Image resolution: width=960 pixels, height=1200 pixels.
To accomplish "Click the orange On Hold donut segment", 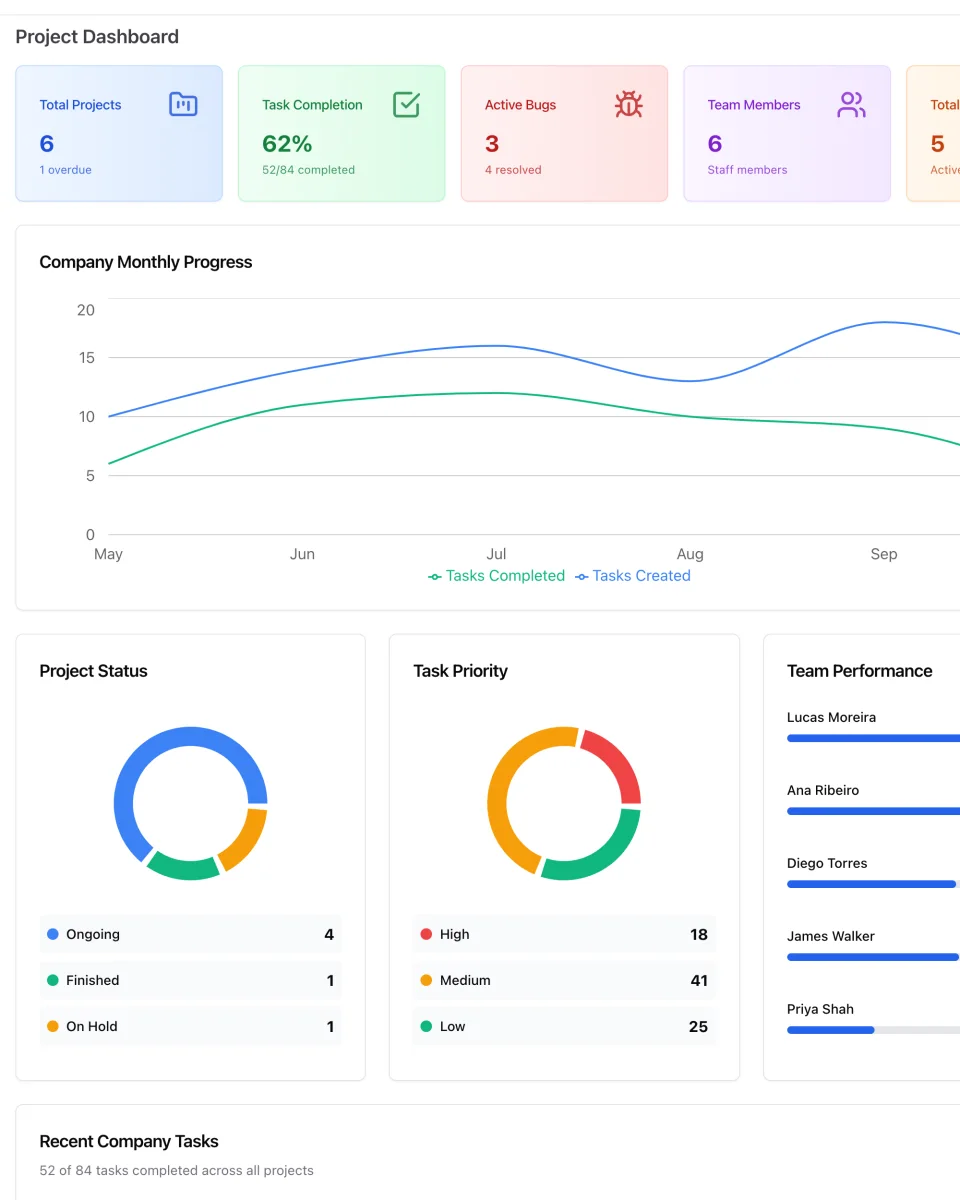I will 247,842.
